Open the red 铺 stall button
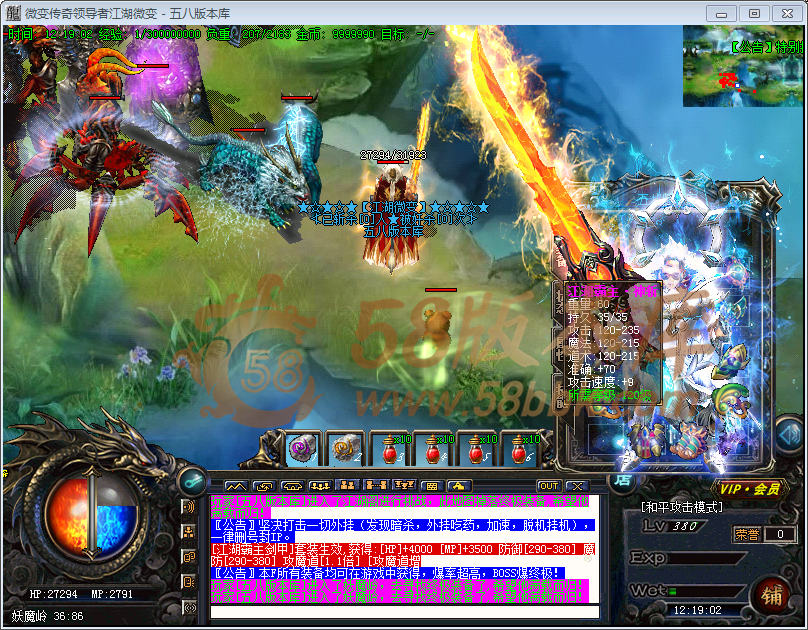The image size is (808, 630). (x=771, y=595)
